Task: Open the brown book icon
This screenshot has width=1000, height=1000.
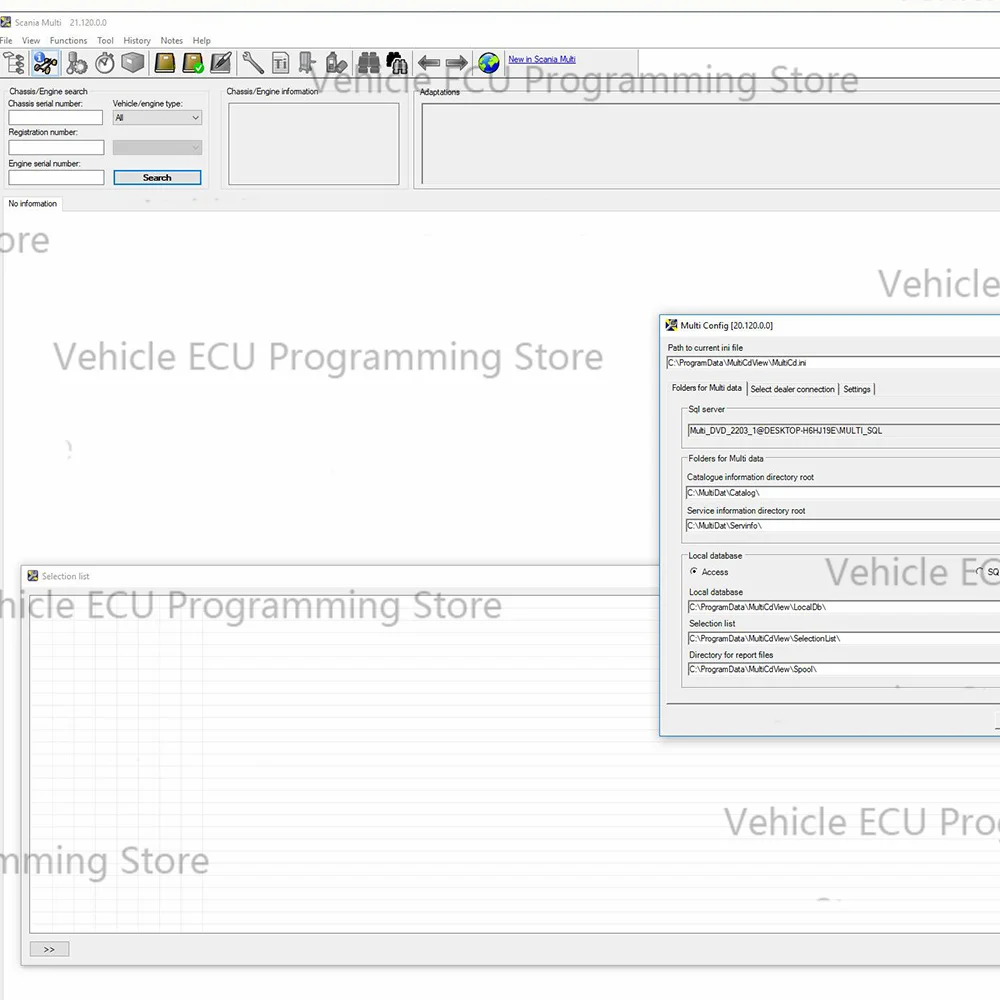Action: click(165, 63)
